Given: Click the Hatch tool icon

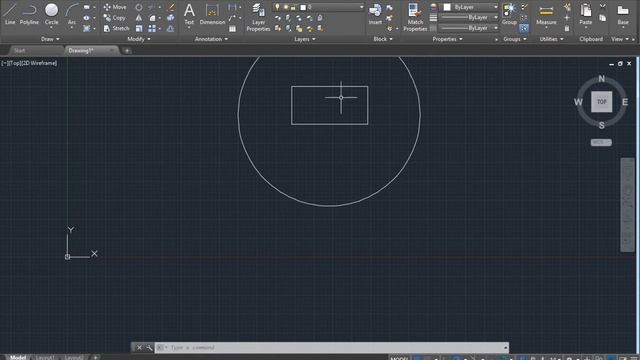Looking at the screenshot, I should (87, 29).
